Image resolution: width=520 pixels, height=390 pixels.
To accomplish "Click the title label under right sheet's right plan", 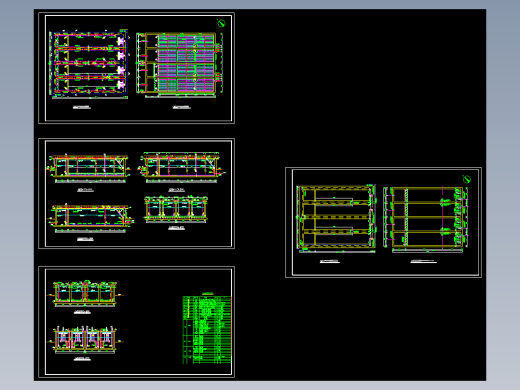I will (423, 261).
